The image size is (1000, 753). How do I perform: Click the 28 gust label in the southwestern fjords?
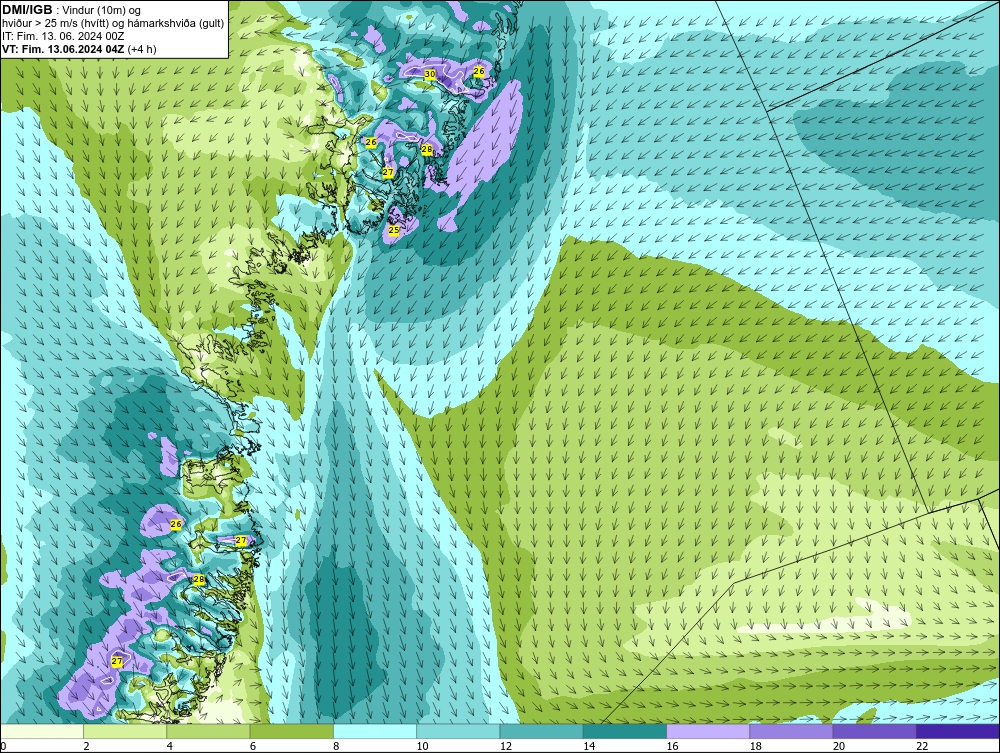198,580
